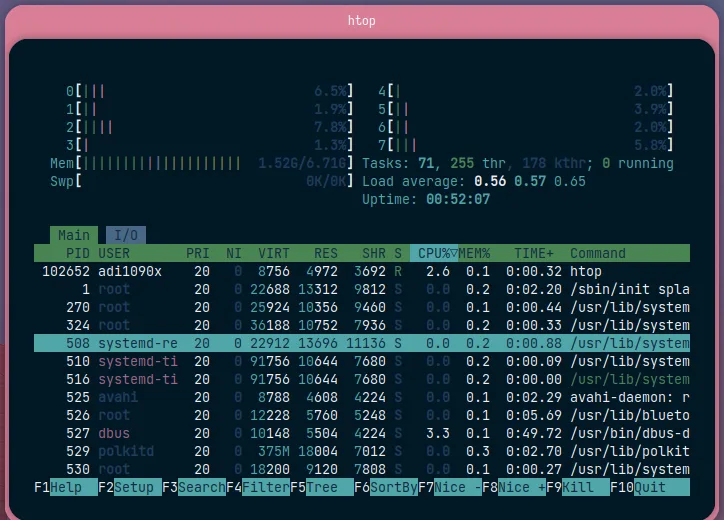This screenshot has width=724, height=520.
Task: Activate the F3 Search function
Action: (x=194, y=487)
